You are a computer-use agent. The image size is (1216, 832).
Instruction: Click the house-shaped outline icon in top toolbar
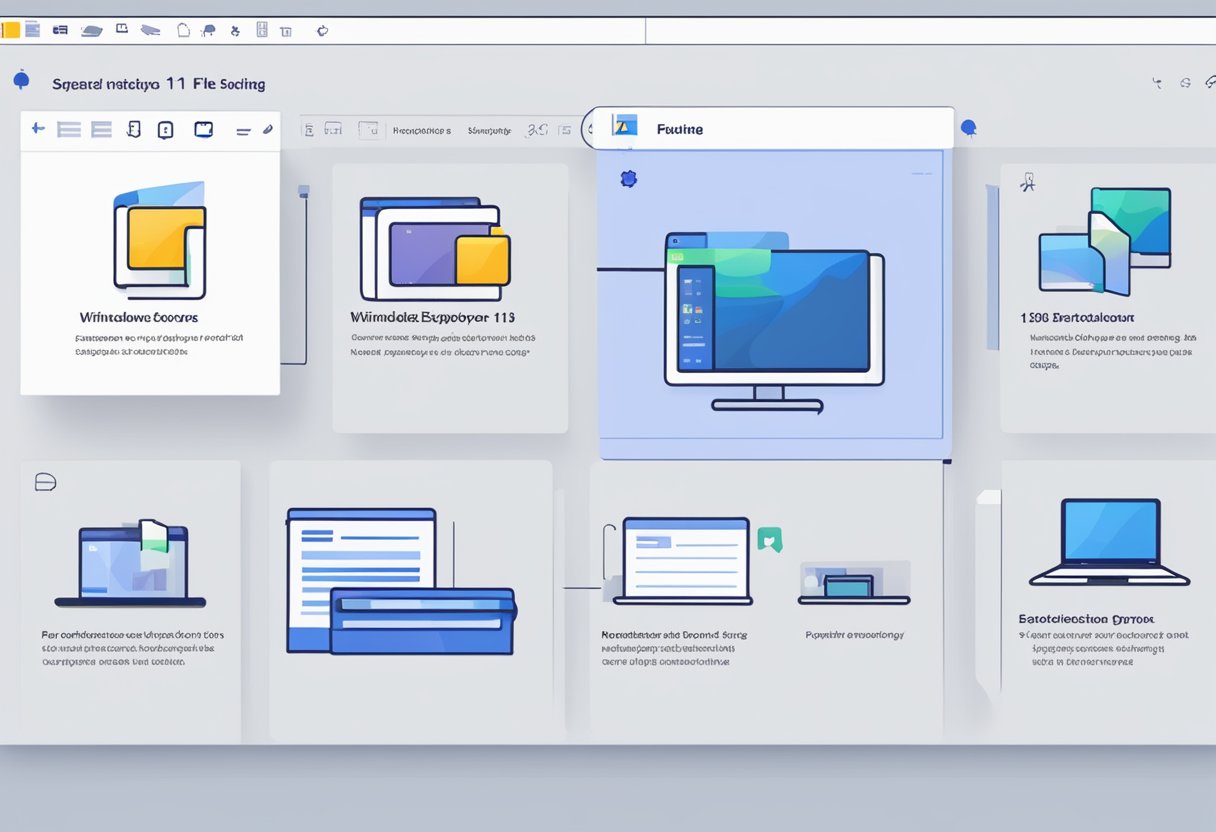point(183,30)
